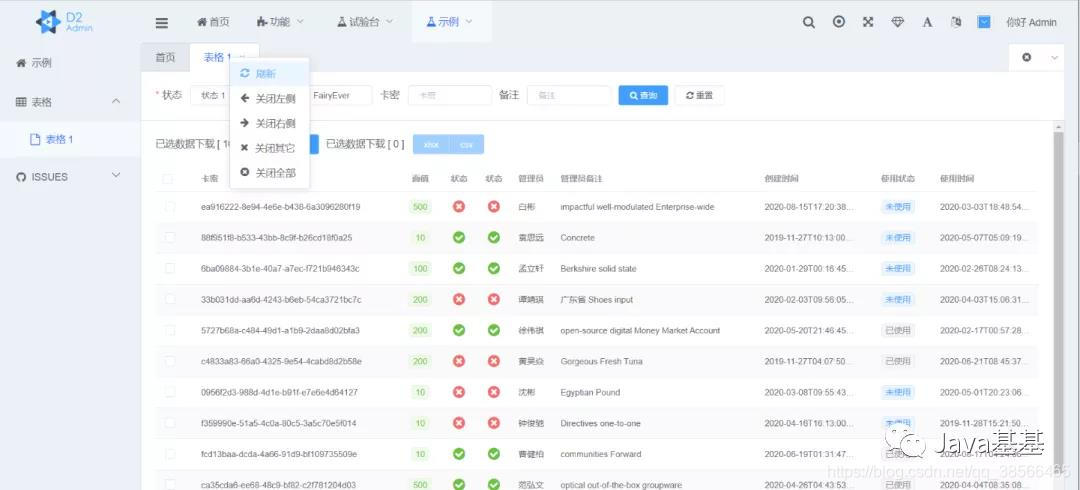Viewport: 1080px width, 490px height.
Task: Select 关闭全部 in the tab context menu
Action: point(269,173)
